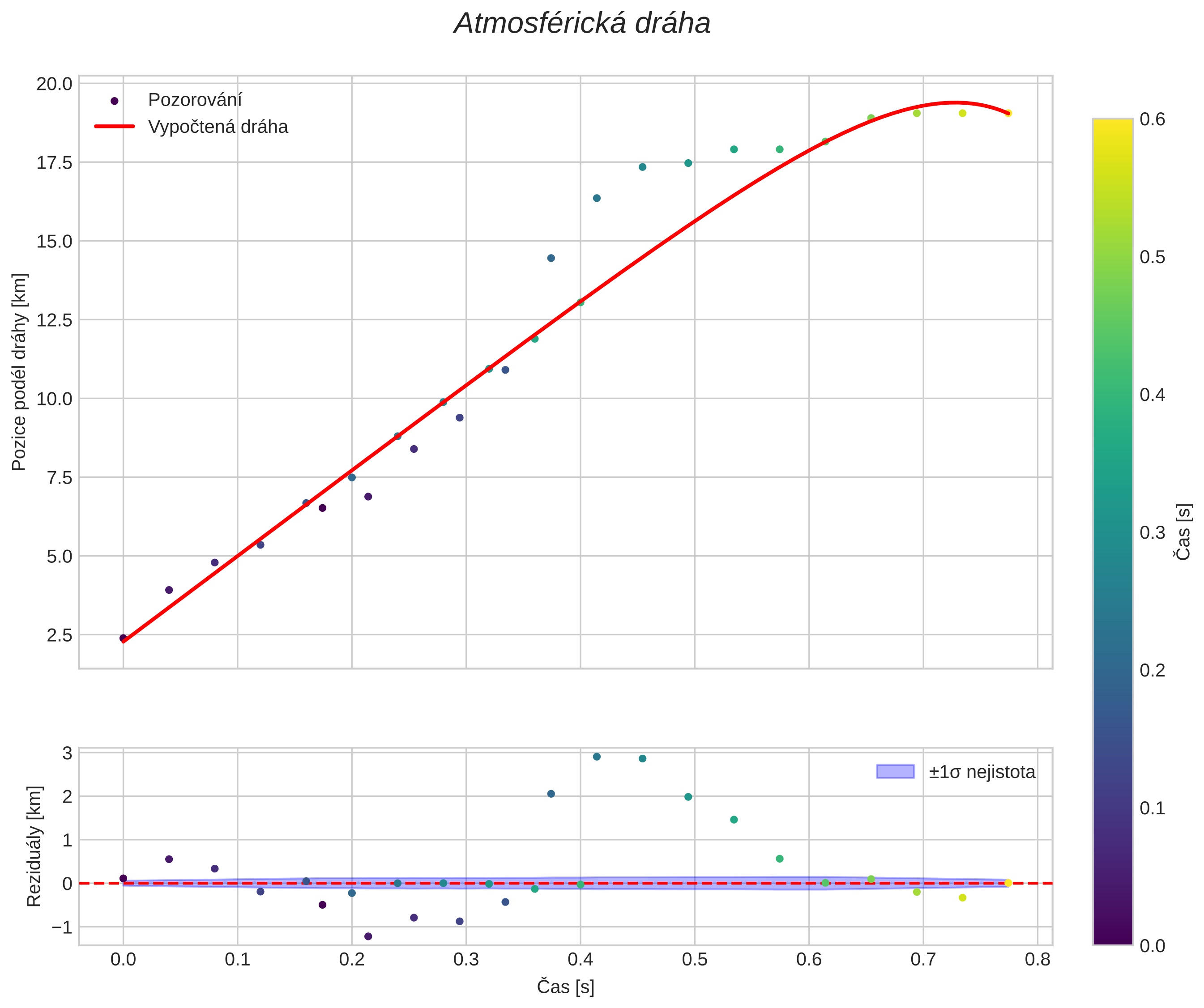Click the 20.0 y-axis tick label
This screenshot has height=1008, width=1204.
55,84
